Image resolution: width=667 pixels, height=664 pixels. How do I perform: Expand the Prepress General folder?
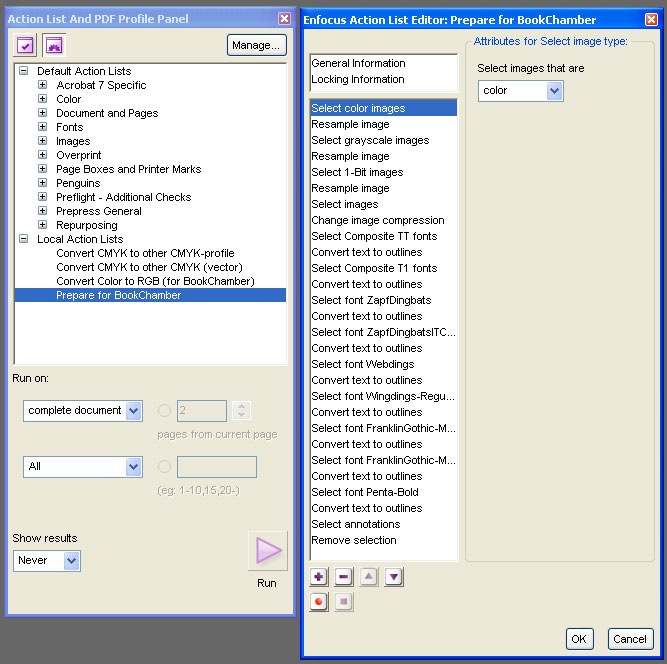[x=43, y=211]
